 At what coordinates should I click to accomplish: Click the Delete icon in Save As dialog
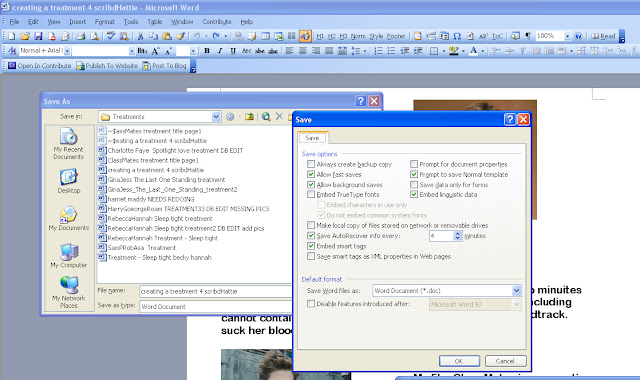(x=279, y=117)
